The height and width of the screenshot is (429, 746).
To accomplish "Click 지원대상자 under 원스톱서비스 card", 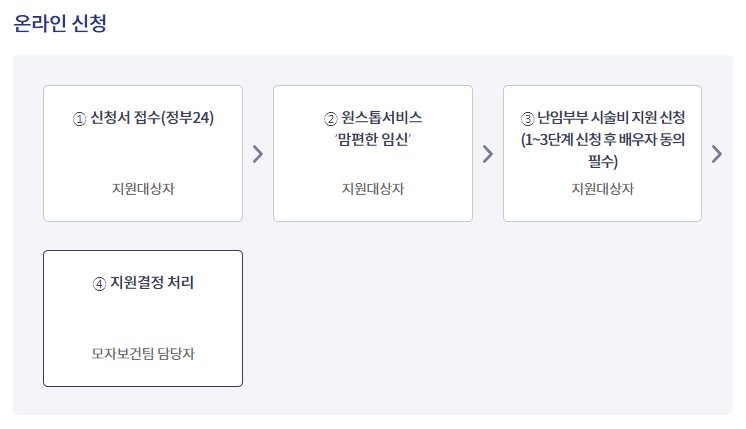I will 373,189.
